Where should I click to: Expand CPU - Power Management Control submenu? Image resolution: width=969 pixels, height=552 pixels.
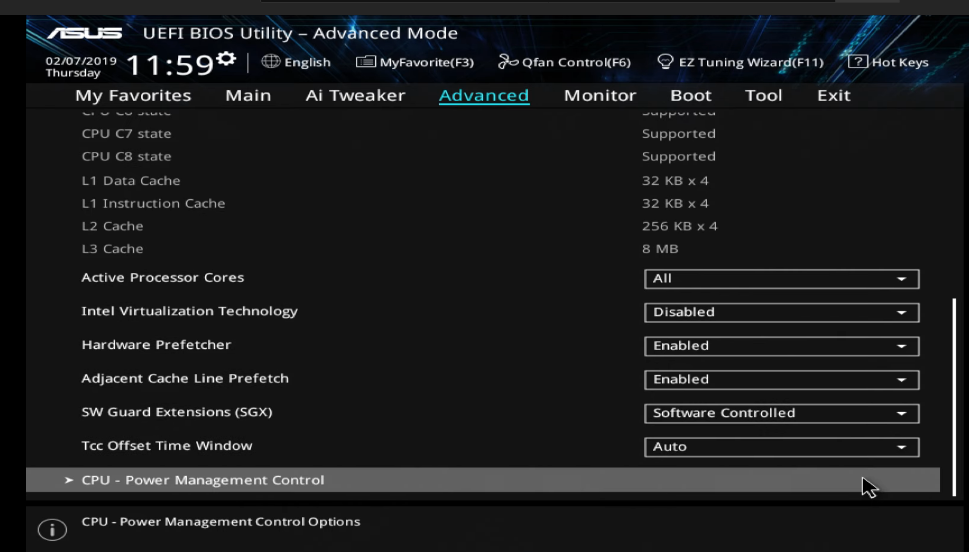[x=483, y=480]
